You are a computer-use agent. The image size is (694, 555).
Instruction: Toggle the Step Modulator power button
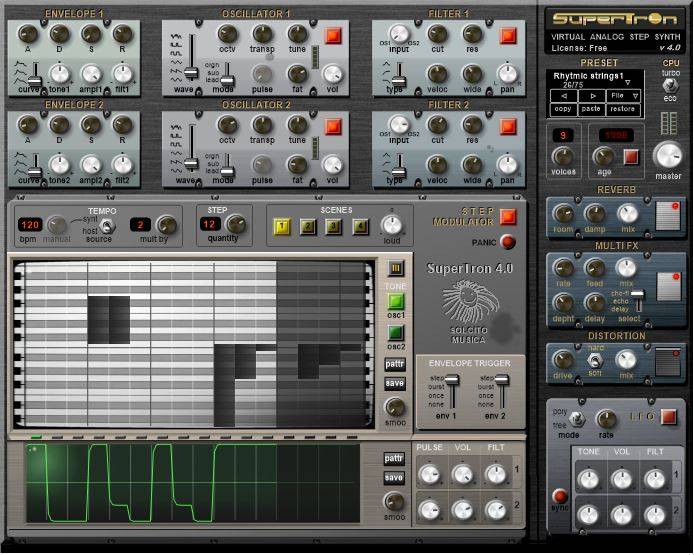click(x=508, y=217)
